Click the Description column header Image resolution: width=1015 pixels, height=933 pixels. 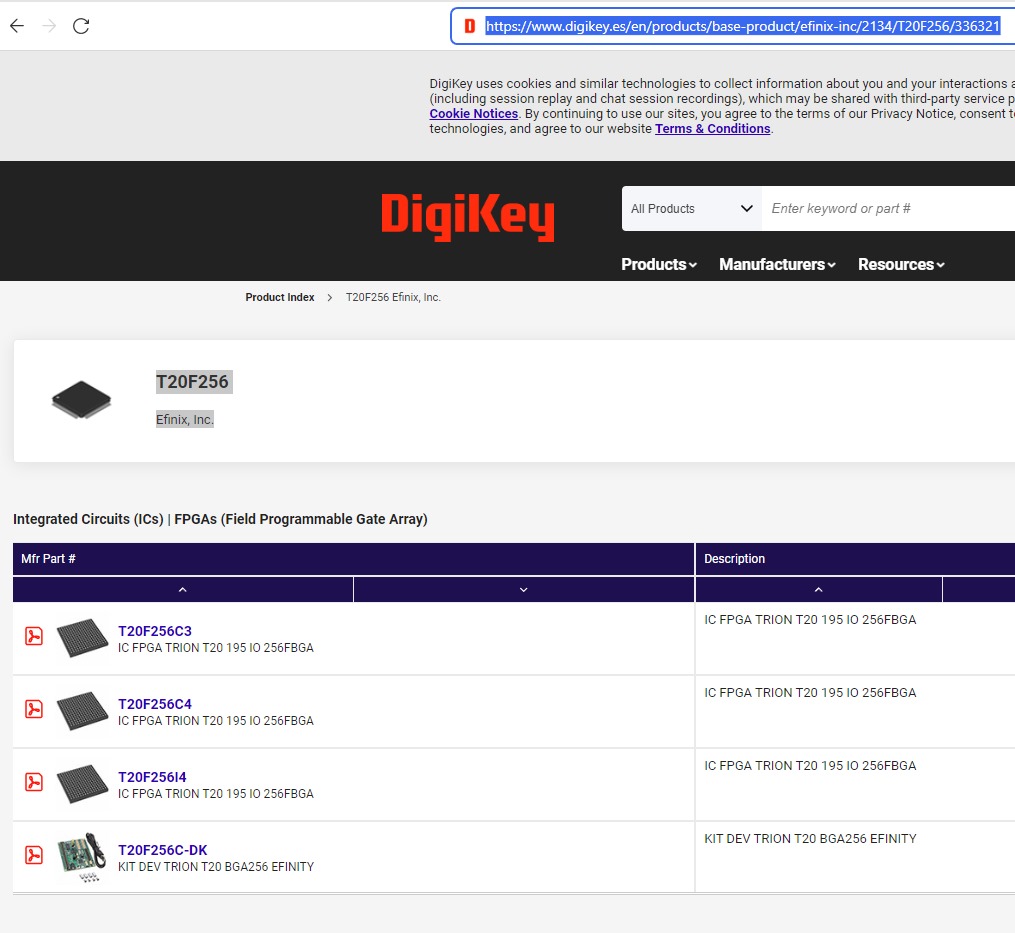coord(855,559)
